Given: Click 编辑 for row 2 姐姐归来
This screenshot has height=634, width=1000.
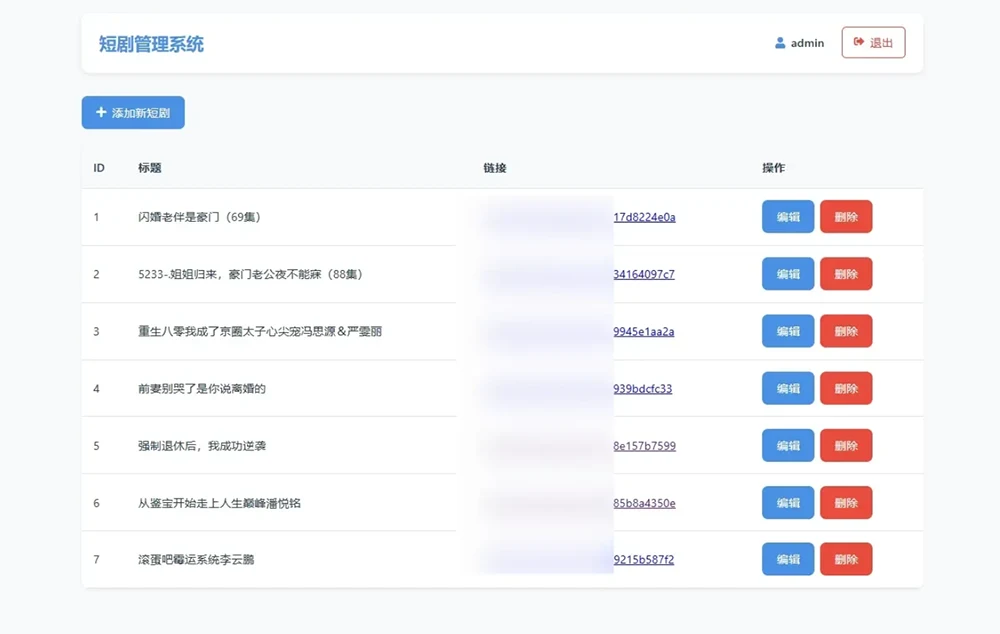Looking at the screenshot, I should [787, 274].
